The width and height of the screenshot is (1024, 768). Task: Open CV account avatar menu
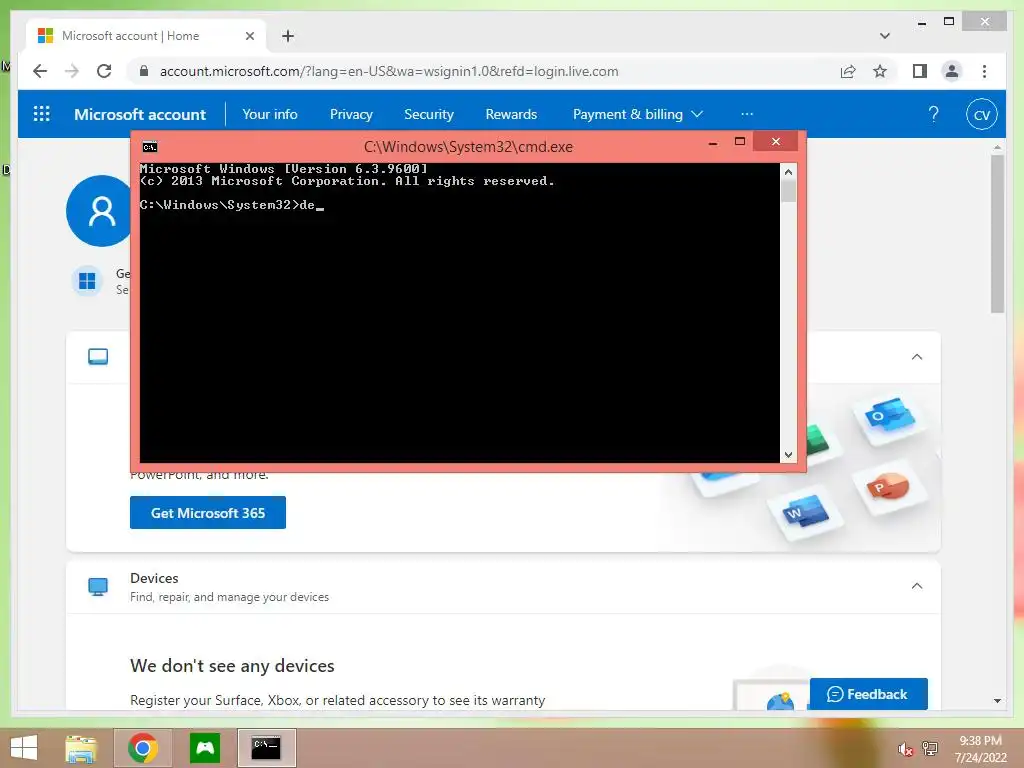coord(982,114)
